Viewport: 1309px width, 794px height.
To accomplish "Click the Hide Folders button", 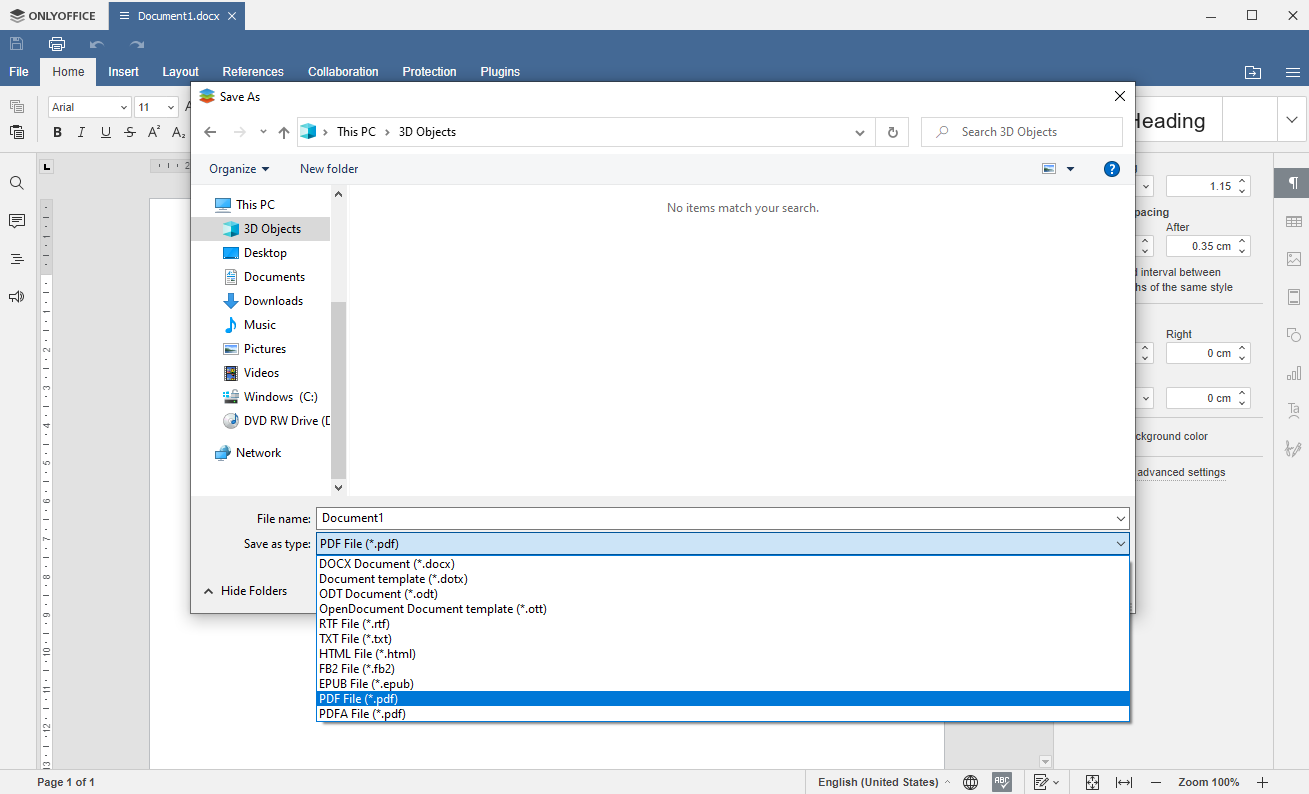I will coord(251,590).
